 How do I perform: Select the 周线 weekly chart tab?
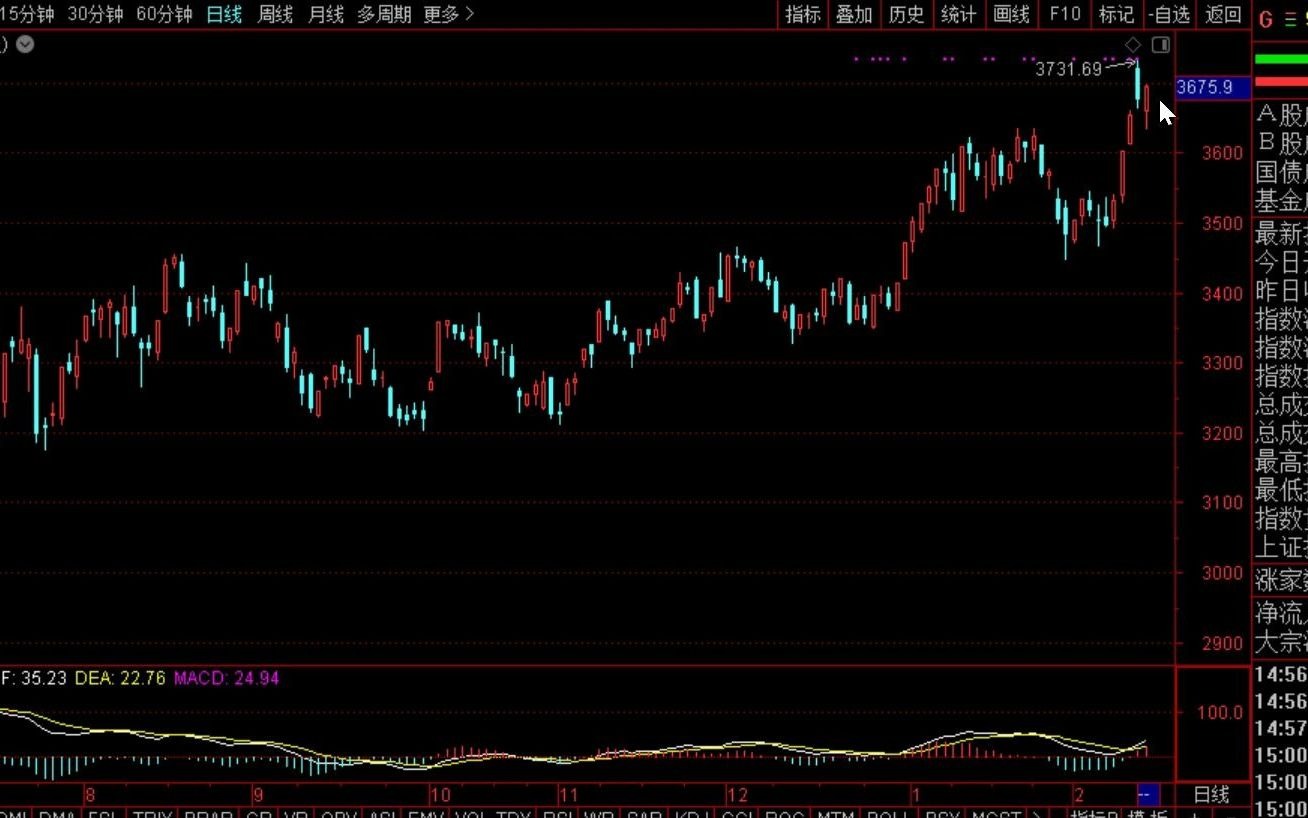pos(275,14)
